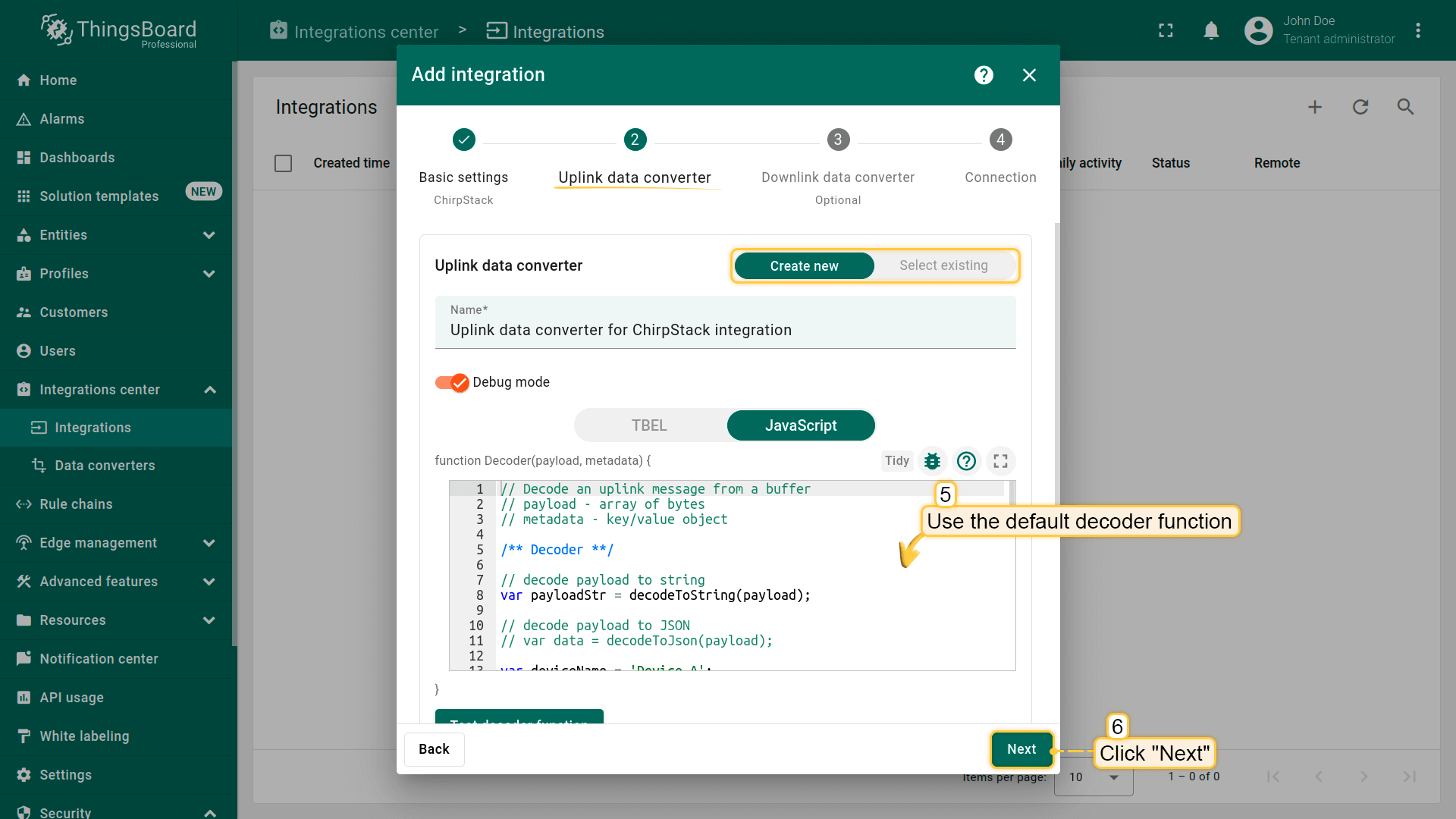Open Alarms in the sidebar
This screenshot has width=1456, height=819.
115,119
